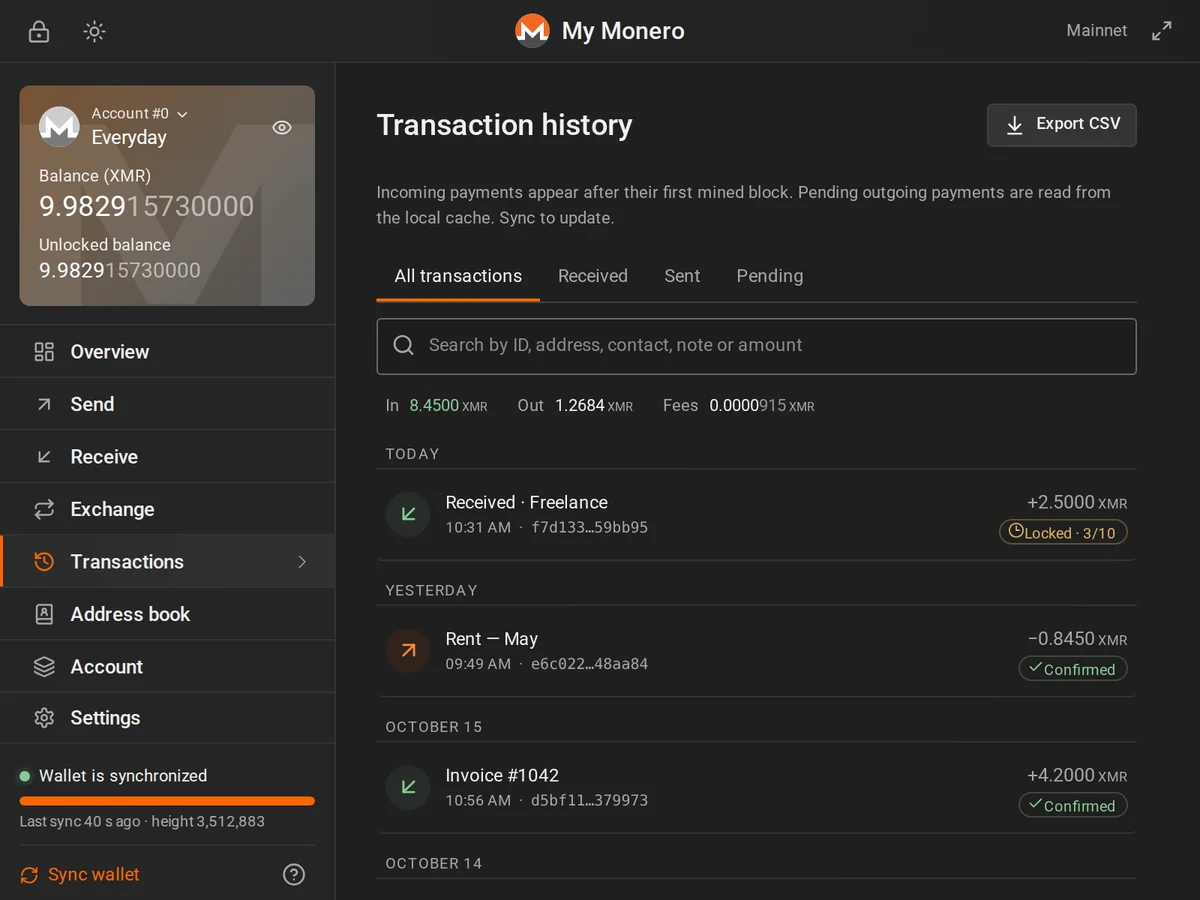The width and height of the screenshot is (1200, 900).
Task: Click the lock wallet icon
Action: 39,31
